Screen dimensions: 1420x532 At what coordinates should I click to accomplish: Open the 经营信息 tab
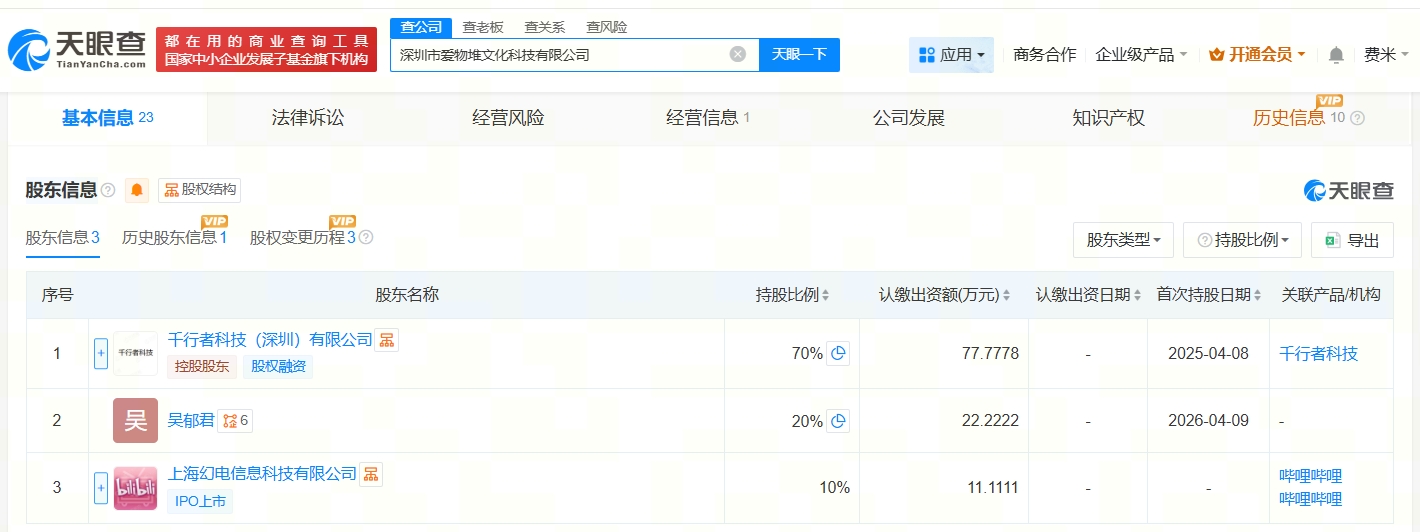[x=708, y=118]
